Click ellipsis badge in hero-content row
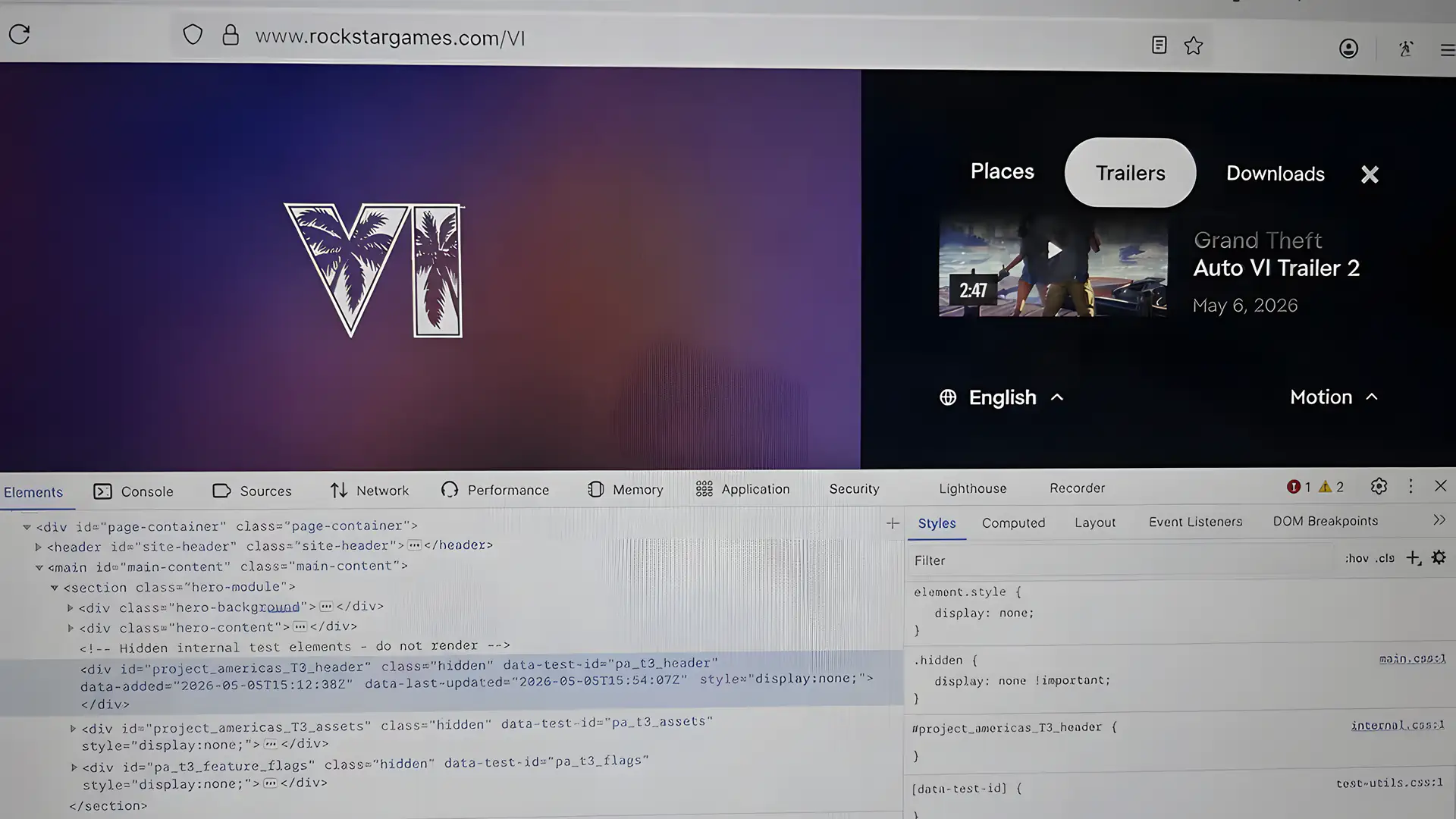The width and height of the screenshot is (1456, 819). 300,626
